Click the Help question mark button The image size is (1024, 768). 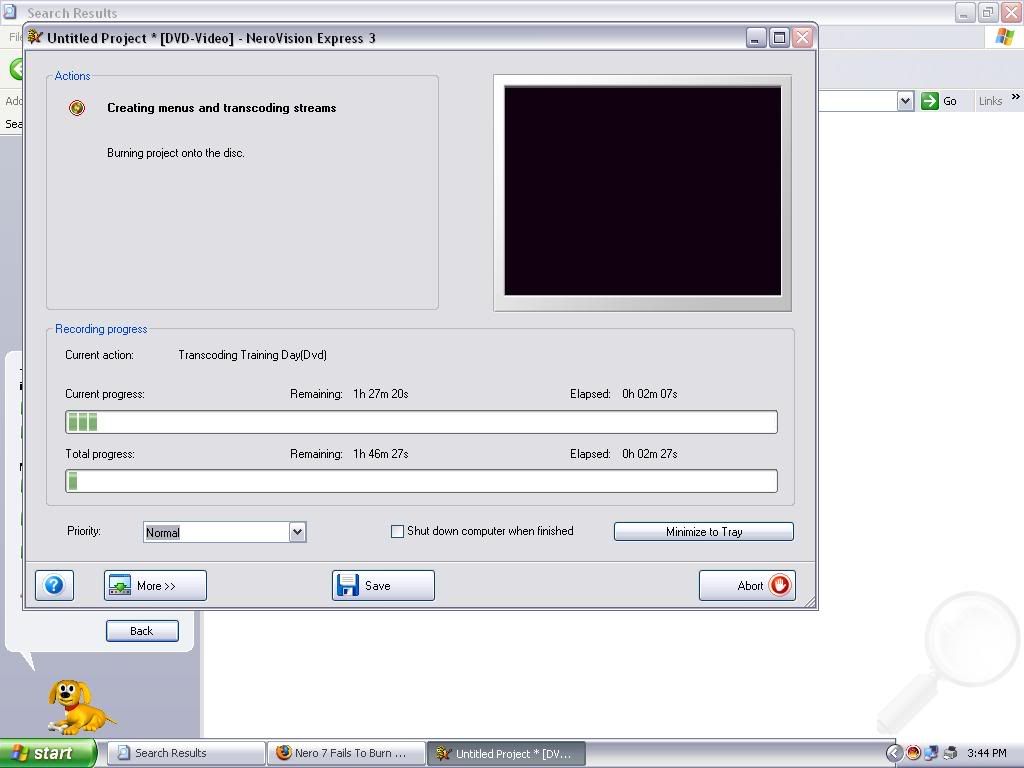click(x=54, y=585)
